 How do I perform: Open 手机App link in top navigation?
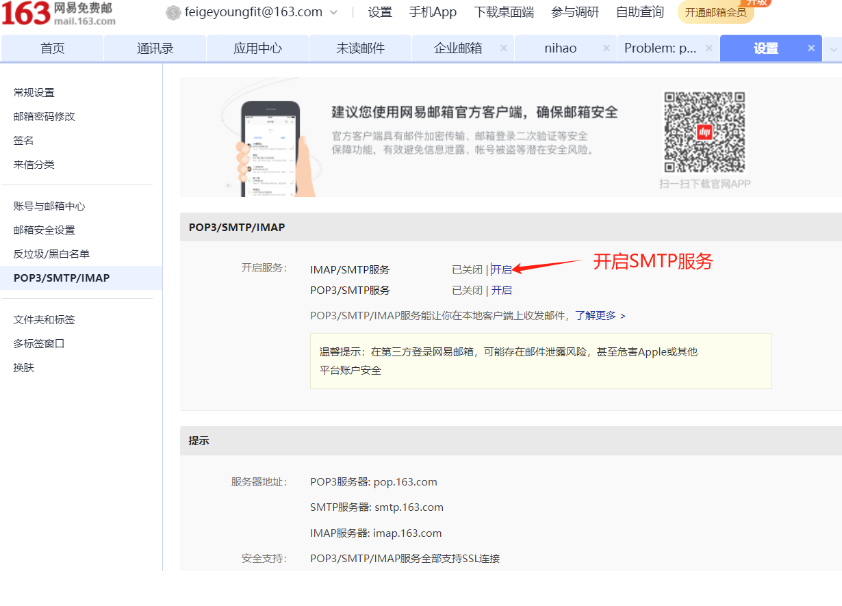coord(432,13)
